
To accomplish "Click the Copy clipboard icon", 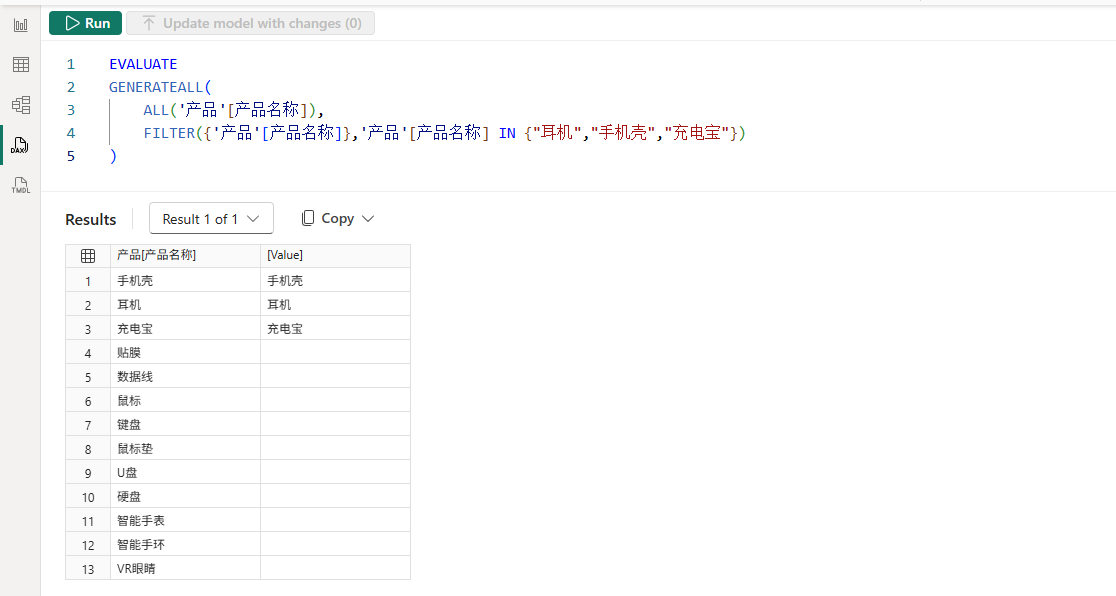I will click(x=307, y=218).
